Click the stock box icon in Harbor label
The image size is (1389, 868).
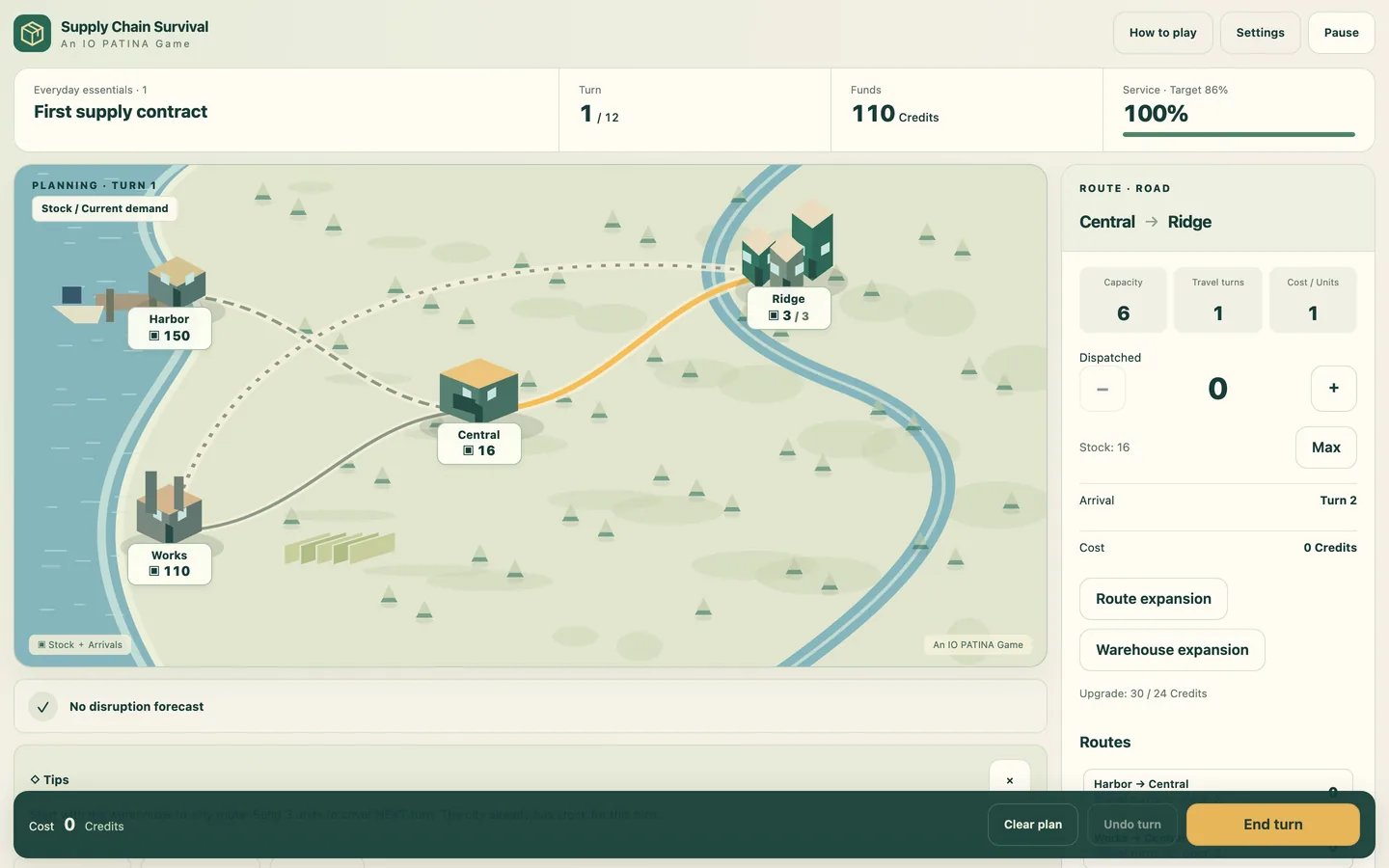point(154,336)
